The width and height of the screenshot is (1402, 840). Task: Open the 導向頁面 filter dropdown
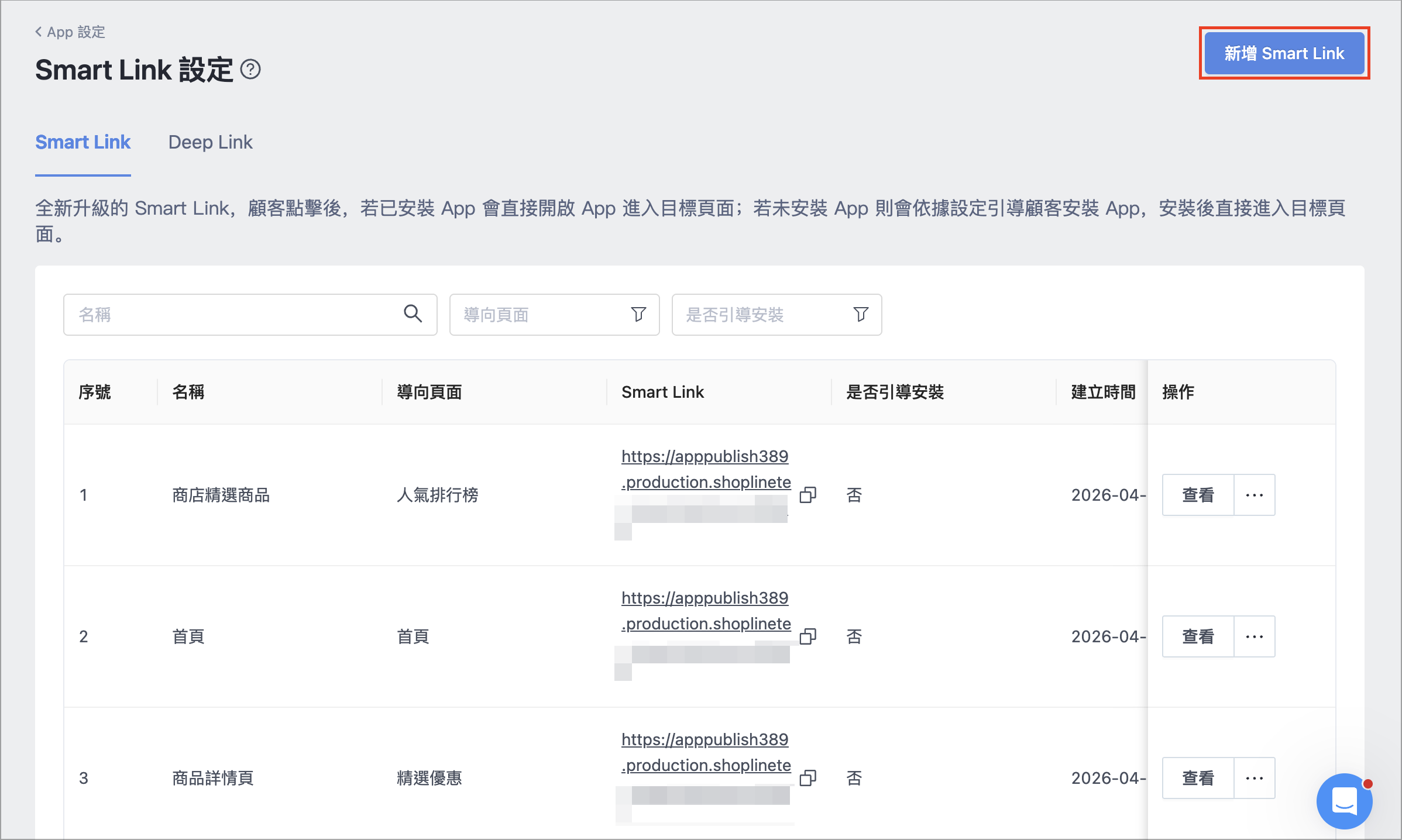(x=555, y=315)
